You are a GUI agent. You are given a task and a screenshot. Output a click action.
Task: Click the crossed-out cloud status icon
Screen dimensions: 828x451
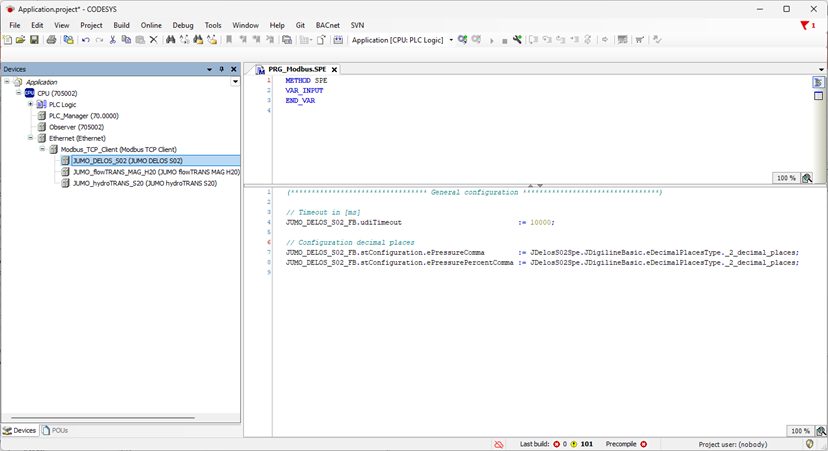pyautogui.click(x=498, y=444)
